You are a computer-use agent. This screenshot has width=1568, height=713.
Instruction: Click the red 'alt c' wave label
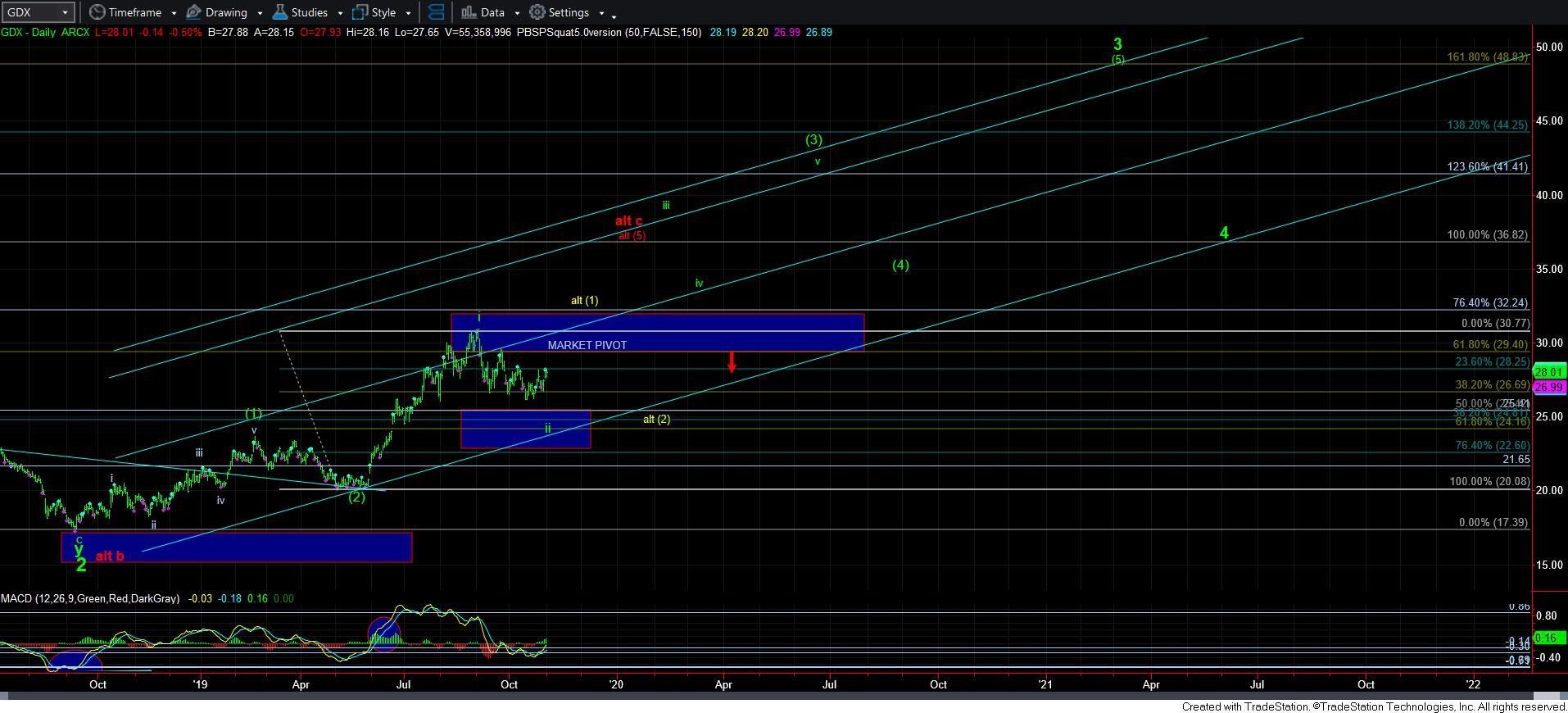click(x=629, y=221)
